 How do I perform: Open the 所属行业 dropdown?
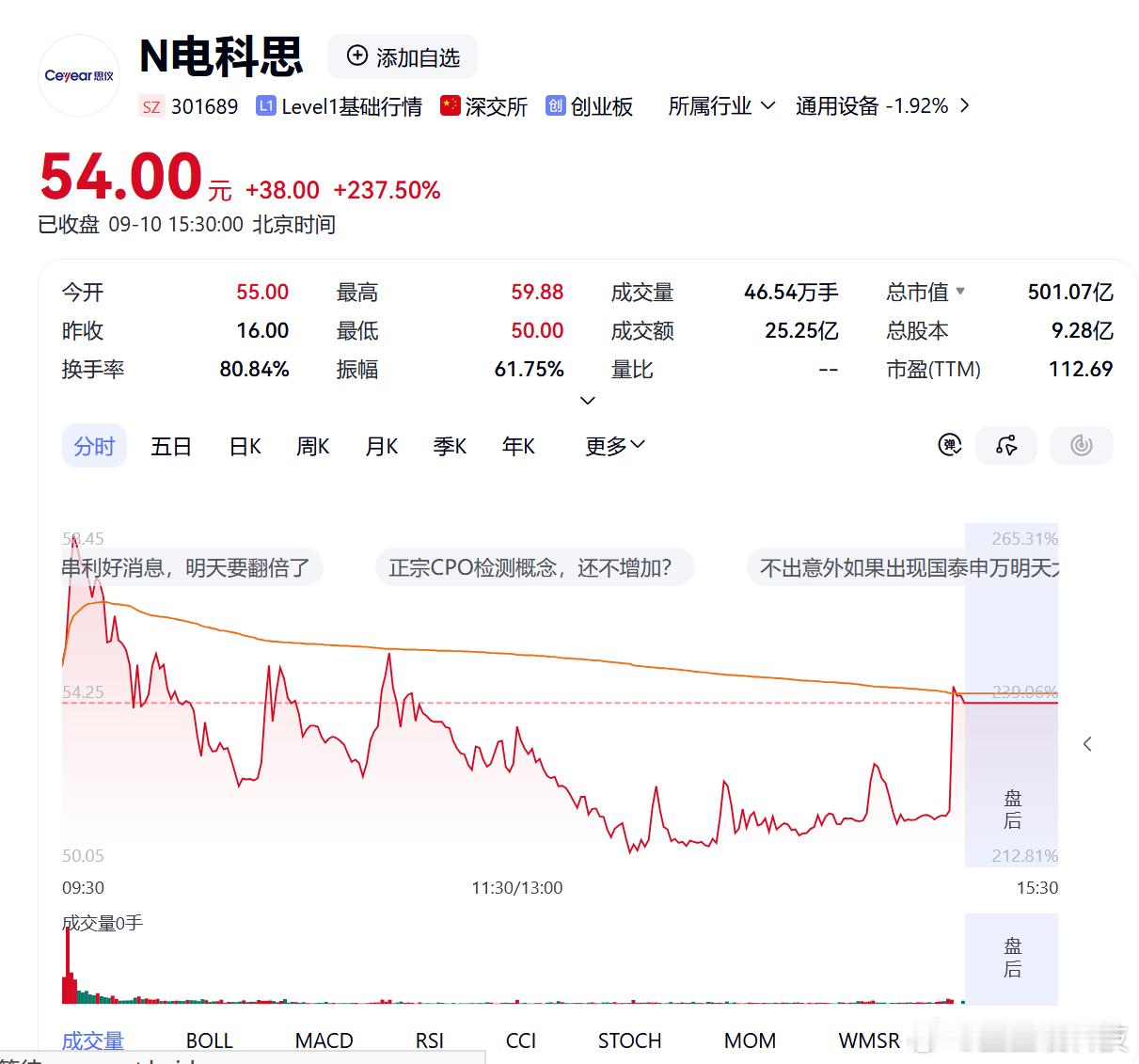click(721, 105)
